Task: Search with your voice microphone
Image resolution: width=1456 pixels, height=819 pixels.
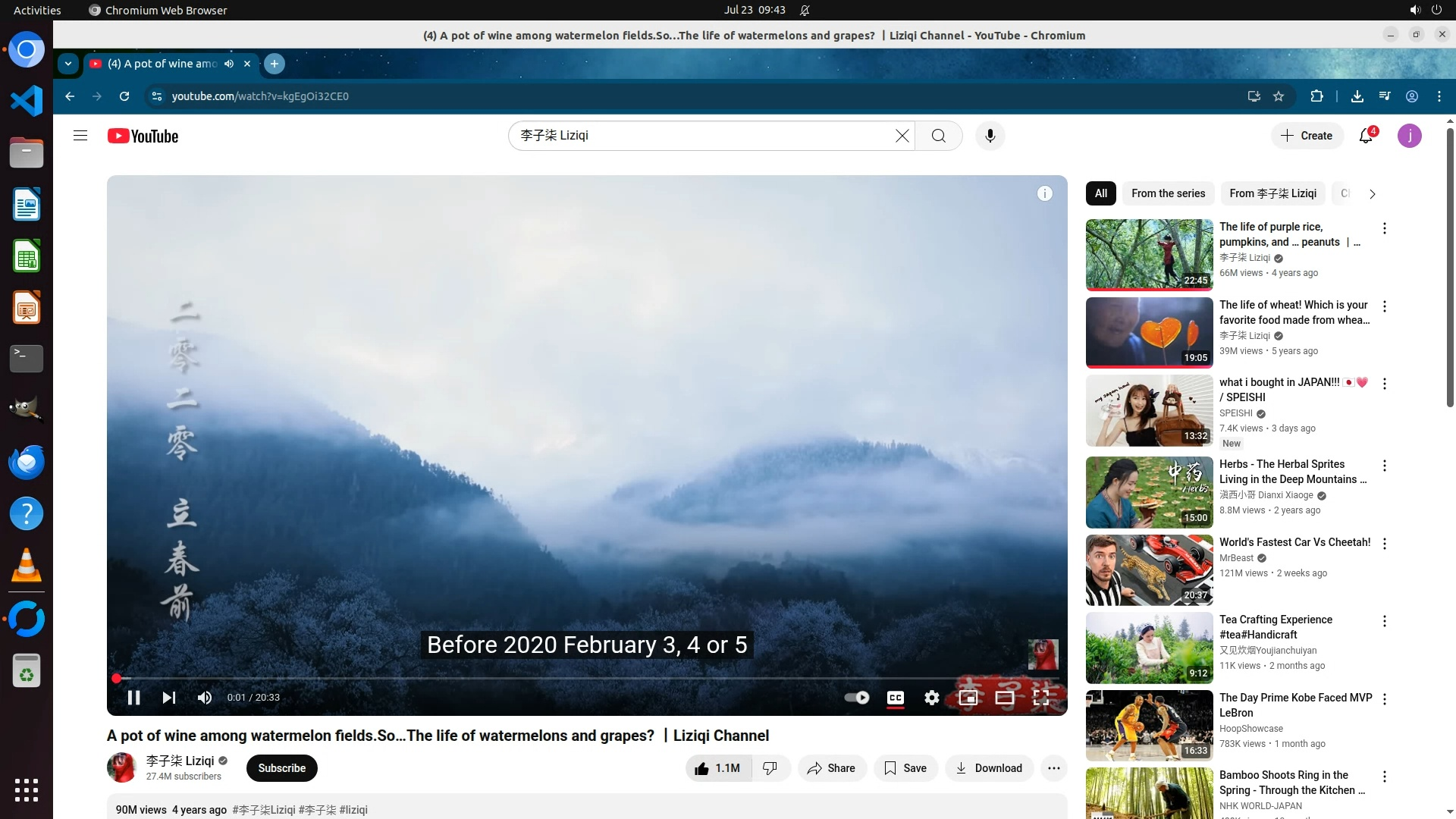Action: (x=990, y=136)
